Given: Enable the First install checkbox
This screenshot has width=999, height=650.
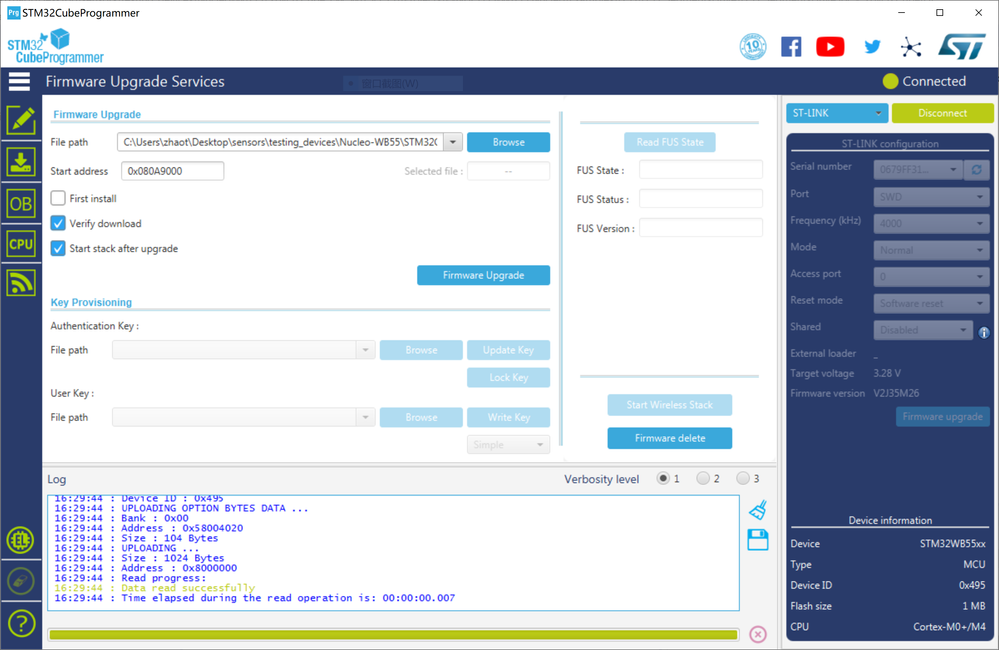Looking at the screenshot, I should [58, 198].
